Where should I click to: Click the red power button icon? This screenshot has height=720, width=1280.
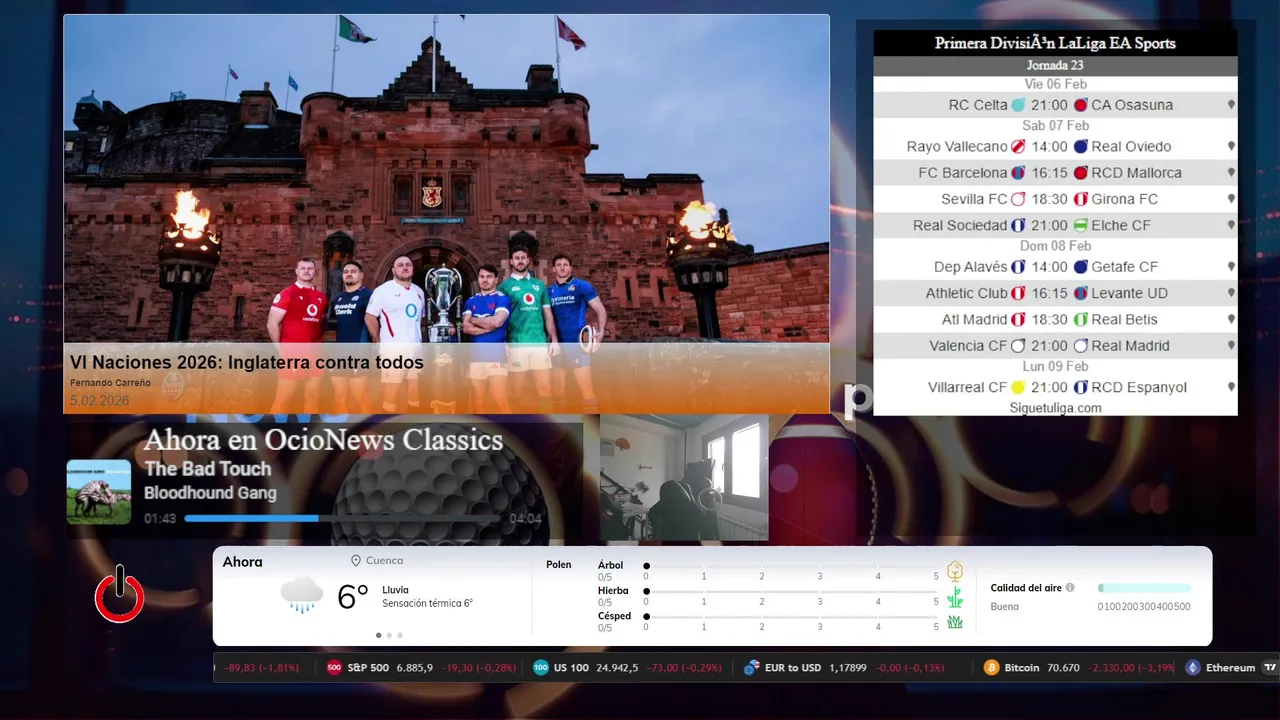click(x=120, y=594)
